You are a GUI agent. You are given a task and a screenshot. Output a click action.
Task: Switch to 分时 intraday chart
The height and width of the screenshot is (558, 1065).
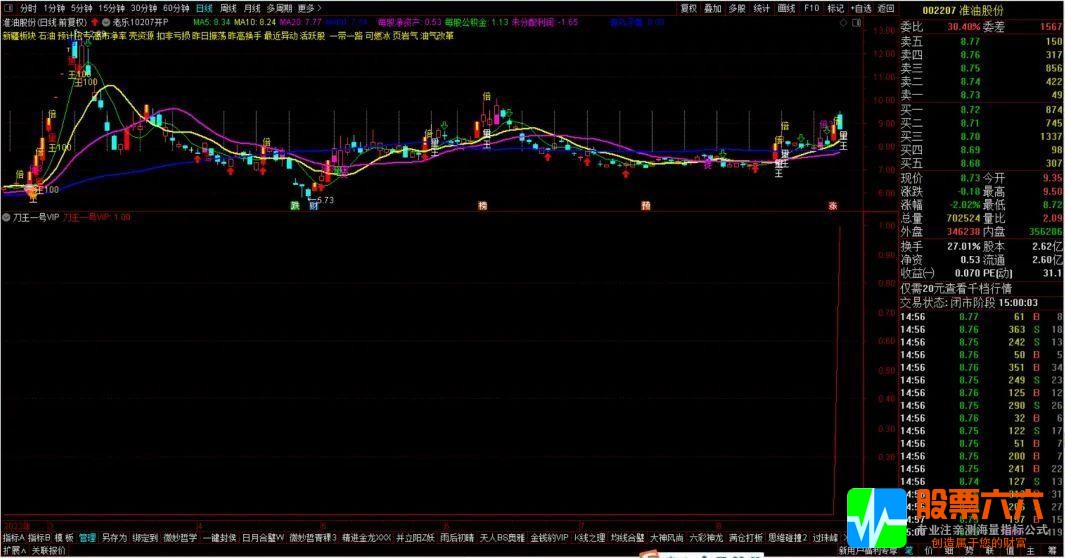tap(28, 9)
